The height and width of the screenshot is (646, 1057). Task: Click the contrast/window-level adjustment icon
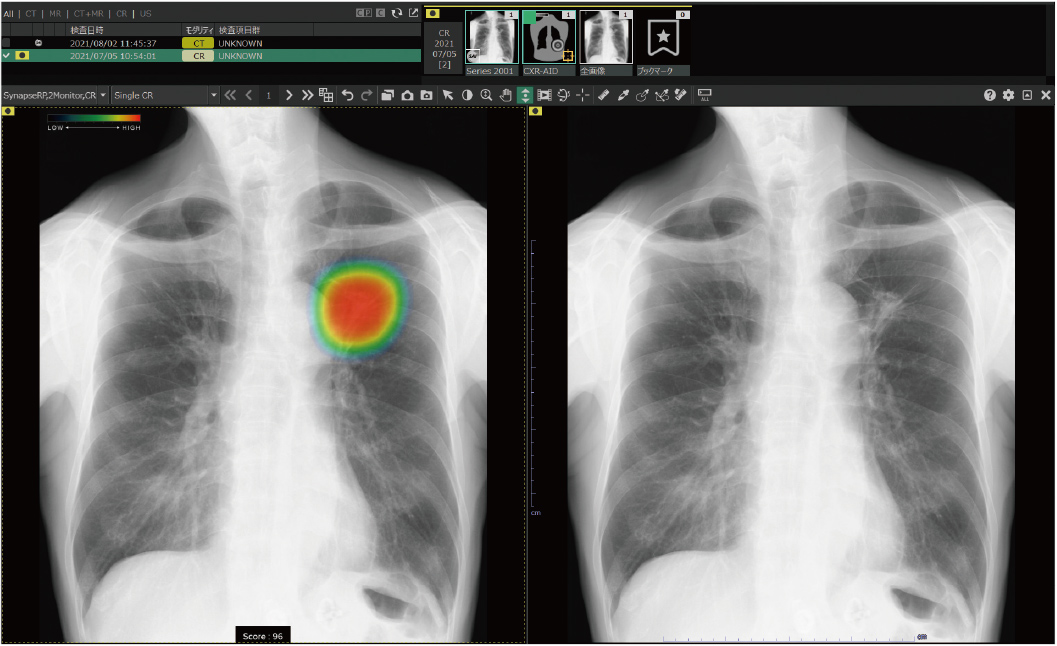pyautogui.click(x=466, y=94)
